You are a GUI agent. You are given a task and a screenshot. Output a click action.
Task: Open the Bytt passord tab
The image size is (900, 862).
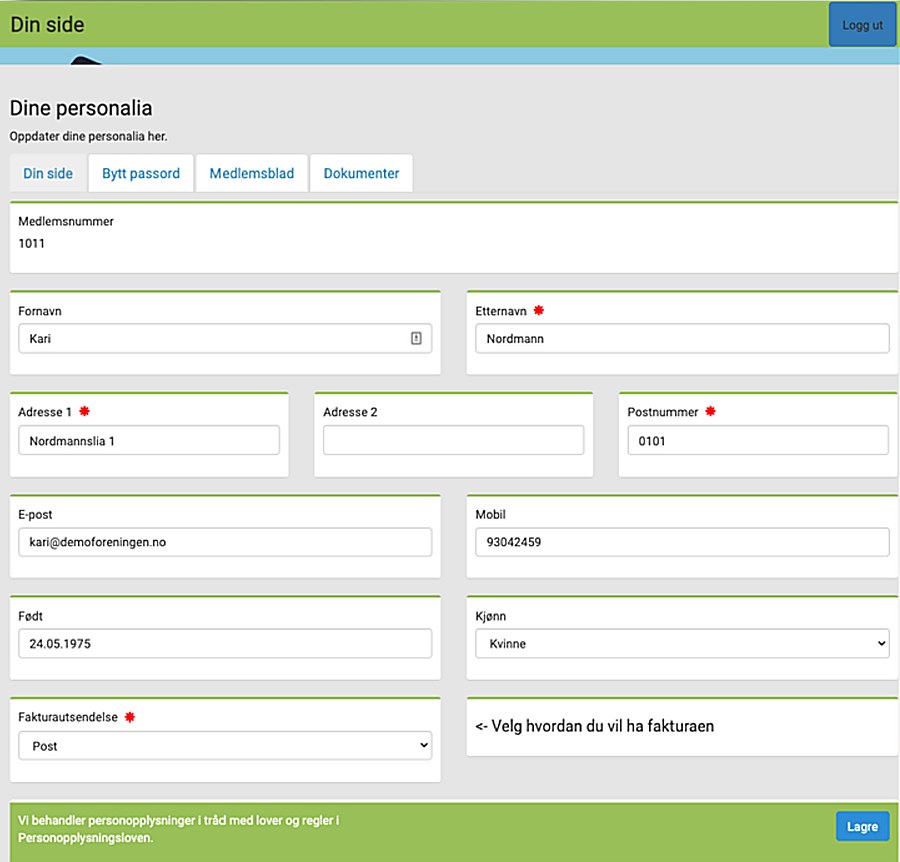click(141, 173)
